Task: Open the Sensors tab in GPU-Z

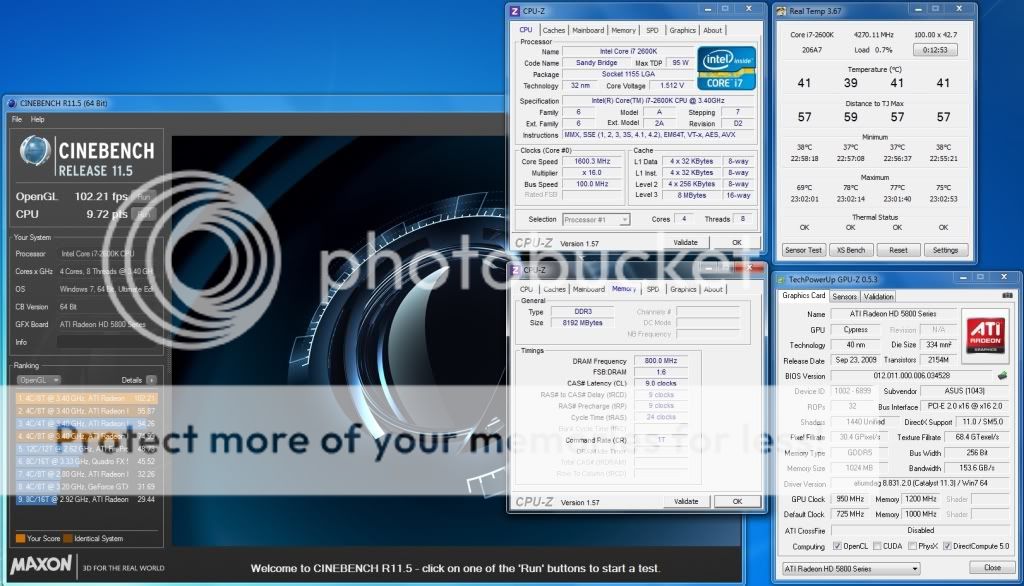Action: [845, 296]
